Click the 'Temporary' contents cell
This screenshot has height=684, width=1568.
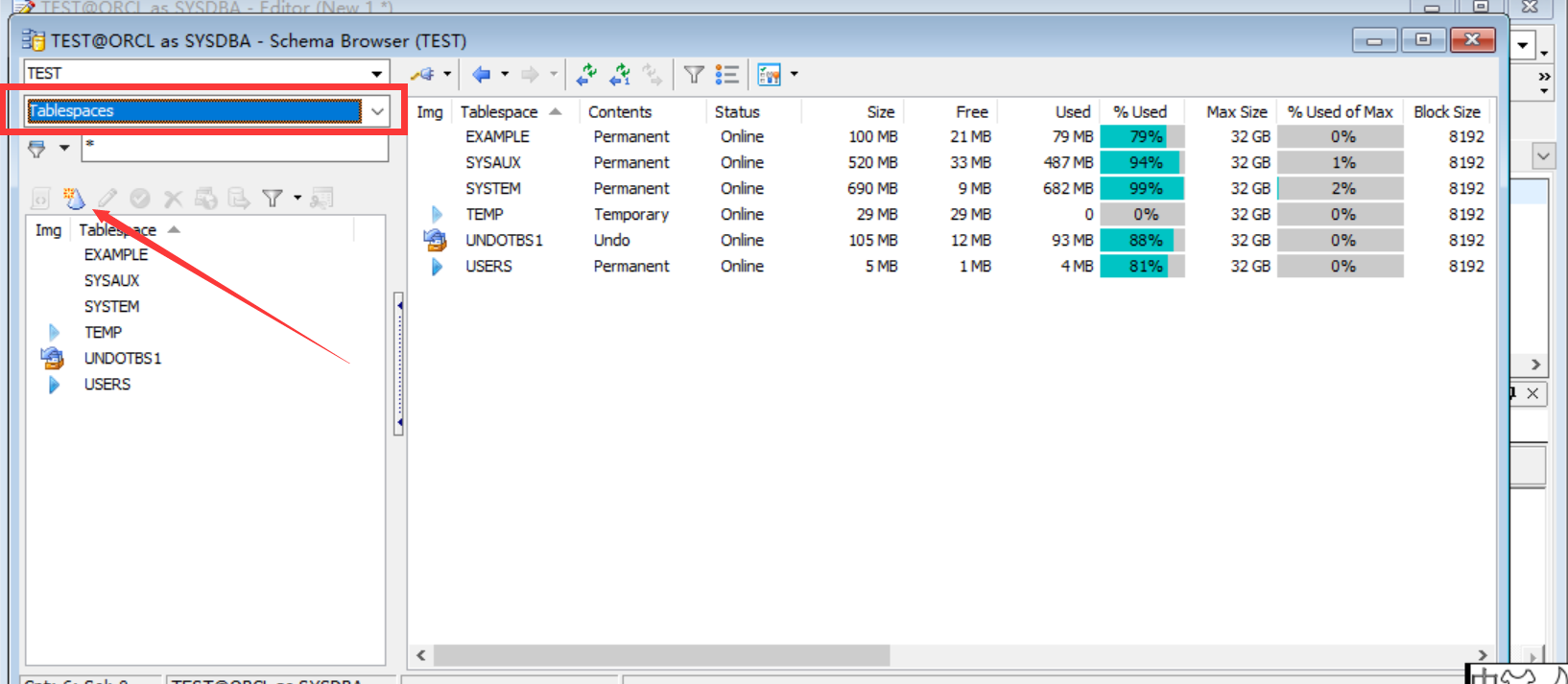630,215
